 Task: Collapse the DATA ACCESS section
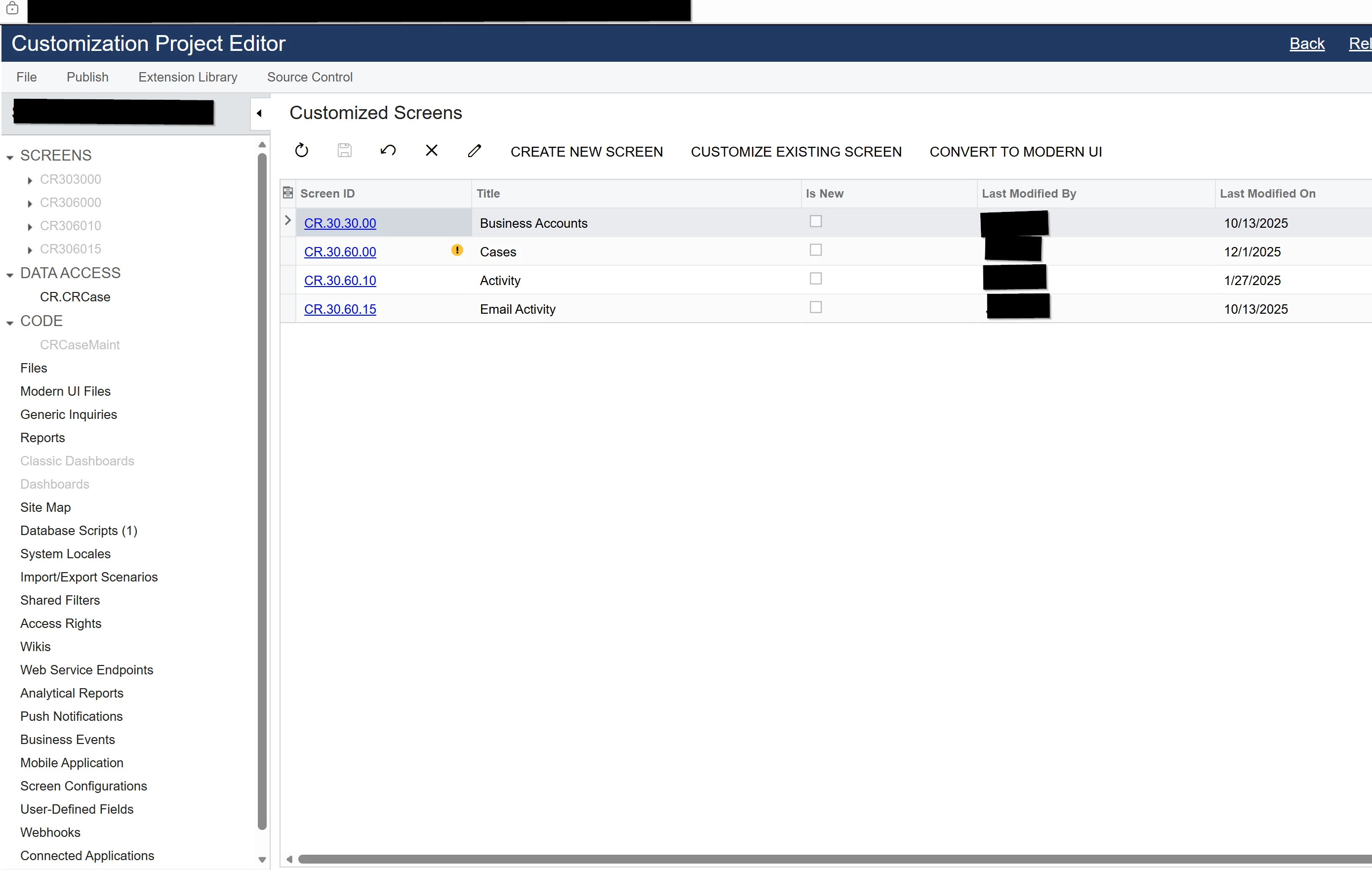pyautogui.click(x=10, y=275)
